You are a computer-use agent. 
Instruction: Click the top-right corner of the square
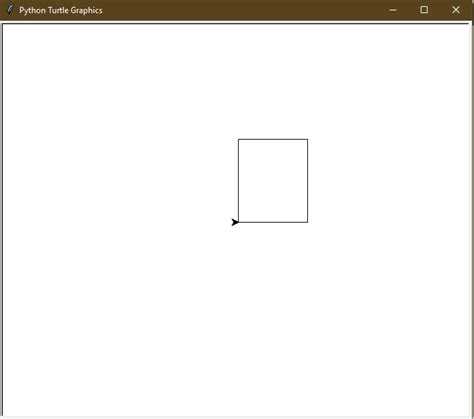307,139
